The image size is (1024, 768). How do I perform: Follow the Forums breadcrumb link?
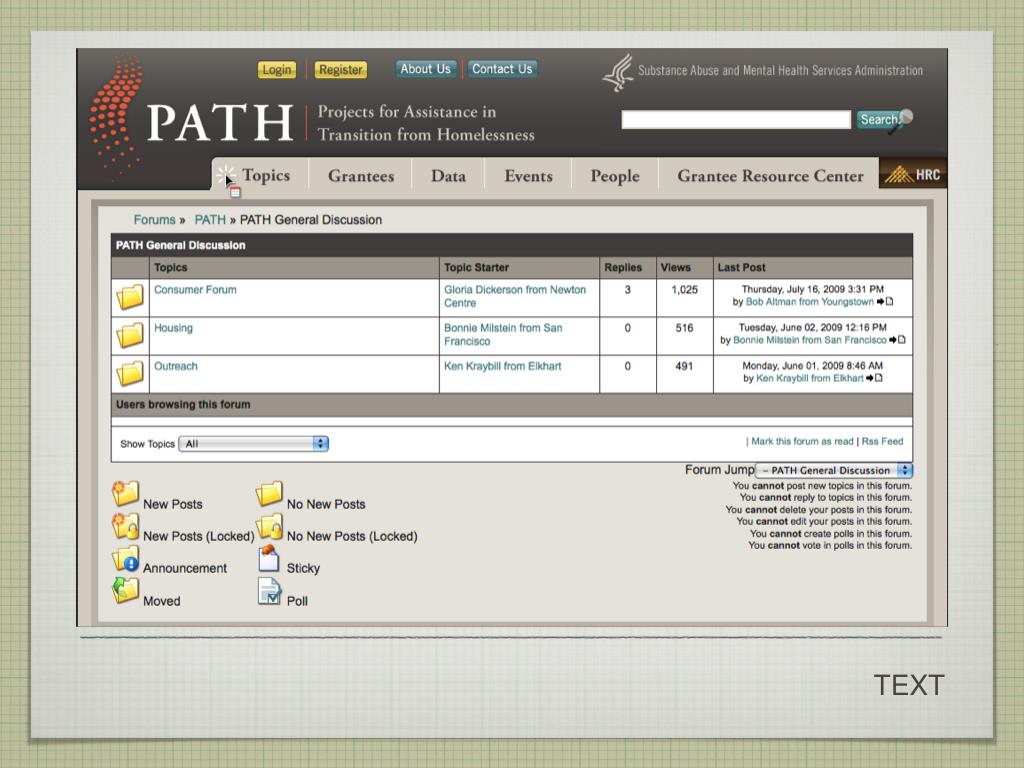[155, 220]
